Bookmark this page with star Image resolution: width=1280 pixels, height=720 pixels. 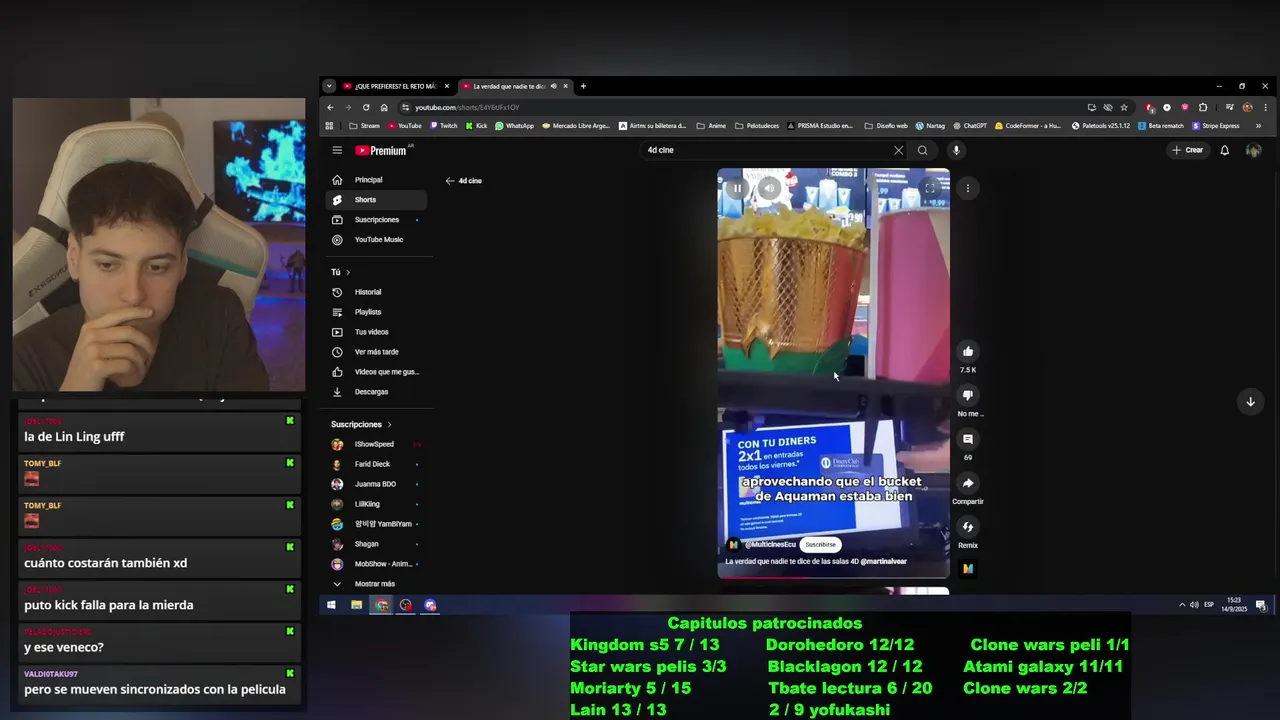click(x=1124, y=107)
